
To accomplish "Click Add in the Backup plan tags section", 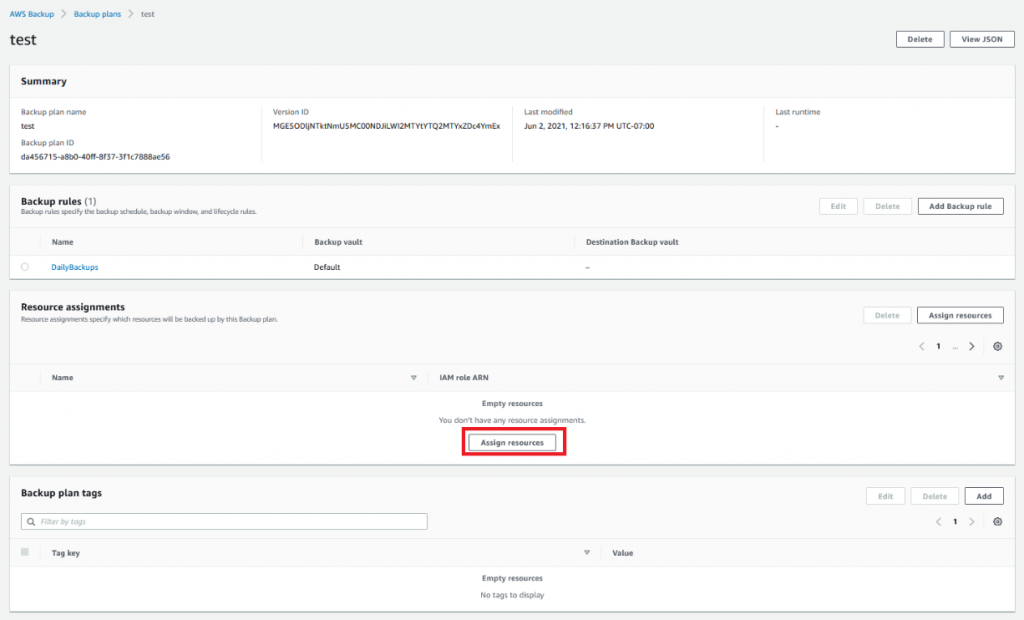I will 983,495.
